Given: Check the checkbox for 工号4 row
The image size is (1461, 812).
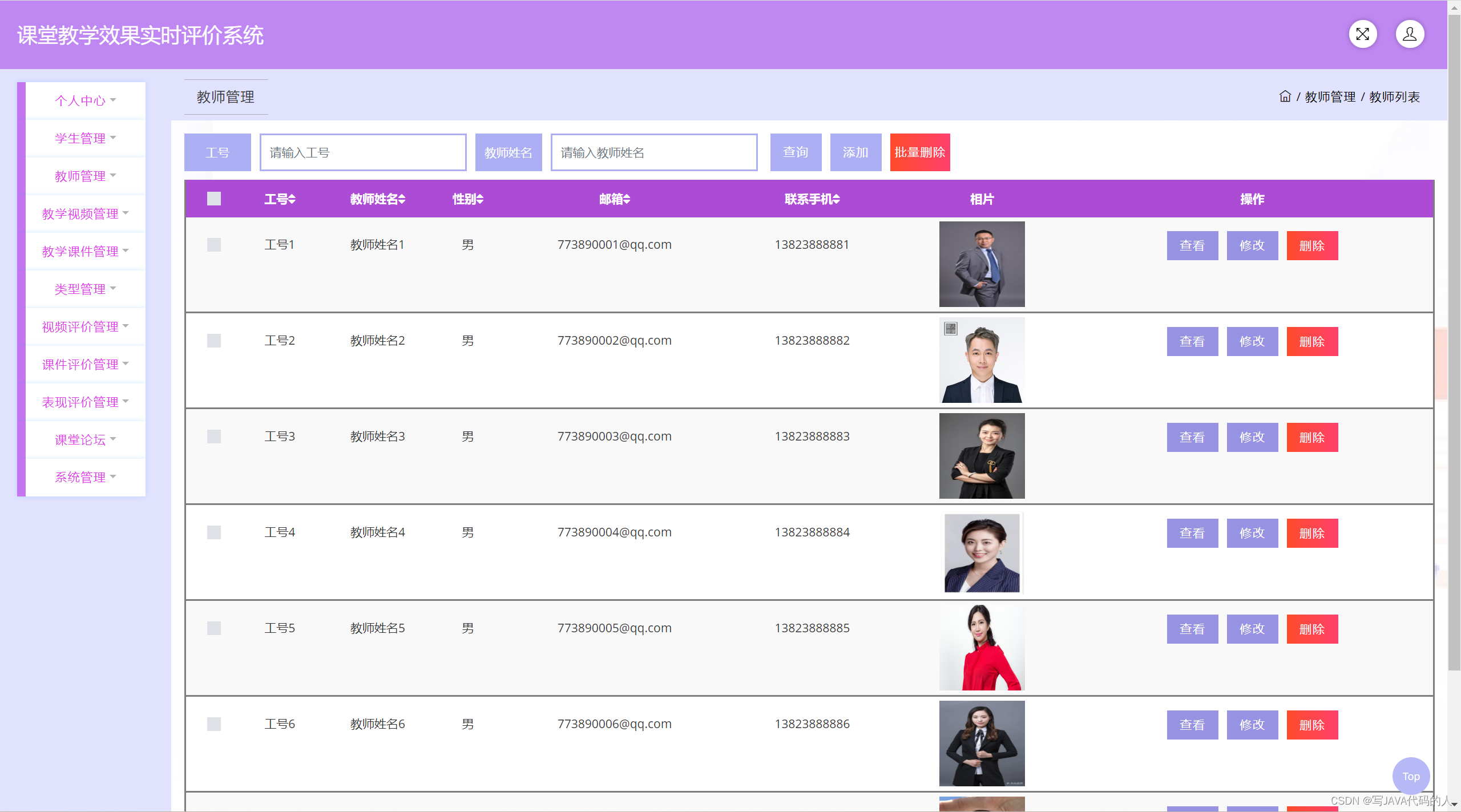Looking at the screenshot, I should (x=214, y=532).
